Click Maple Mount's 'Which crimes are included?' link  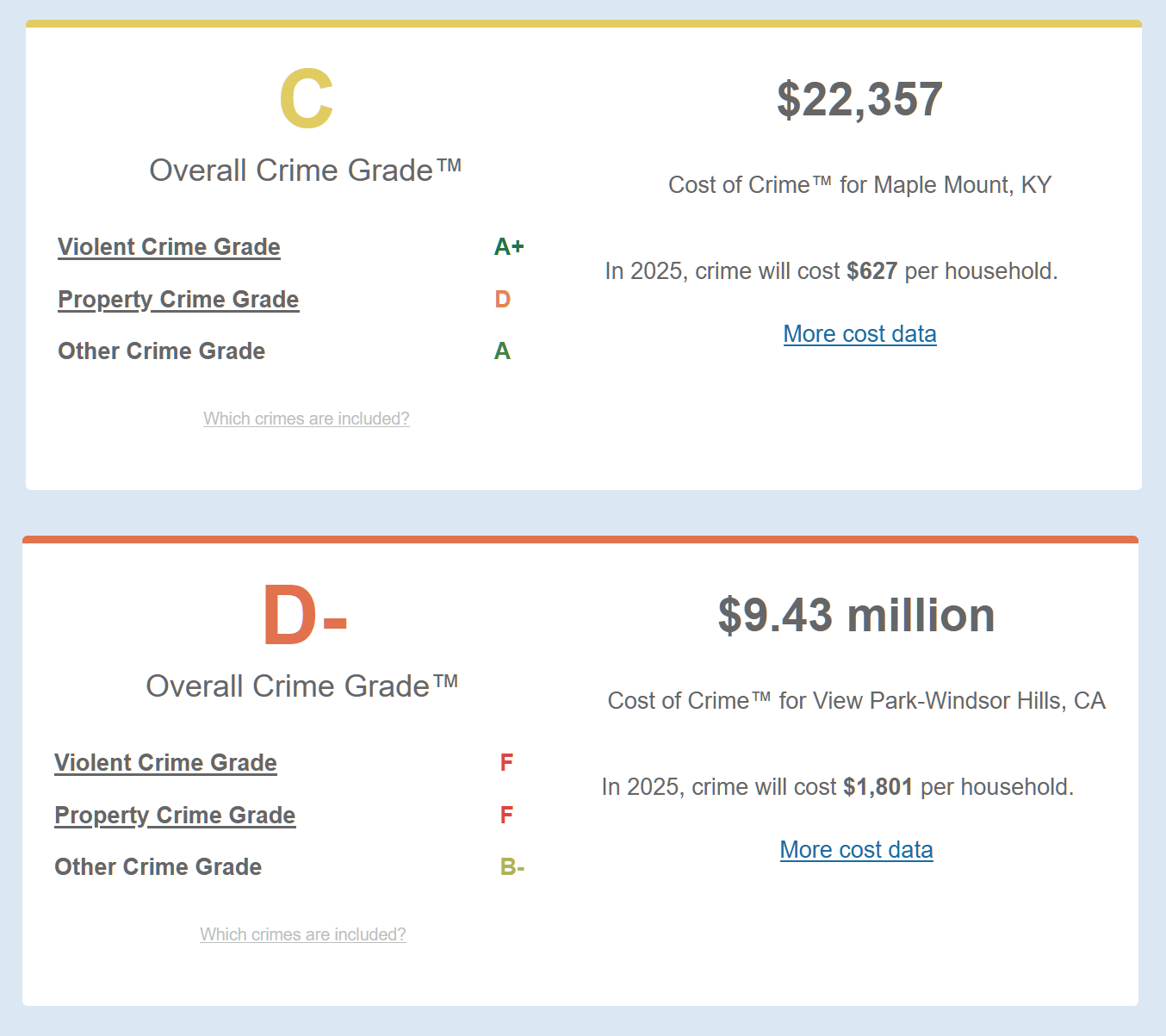coord(307,419)
